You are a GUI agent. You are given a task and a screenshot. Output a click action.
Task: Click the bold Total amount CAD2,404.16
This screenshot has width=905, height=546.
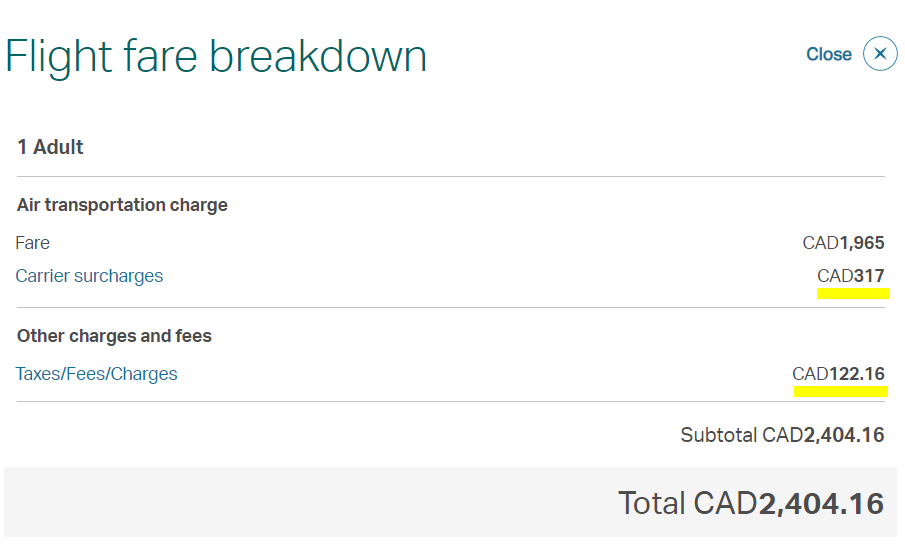click(x=788, y=503)
